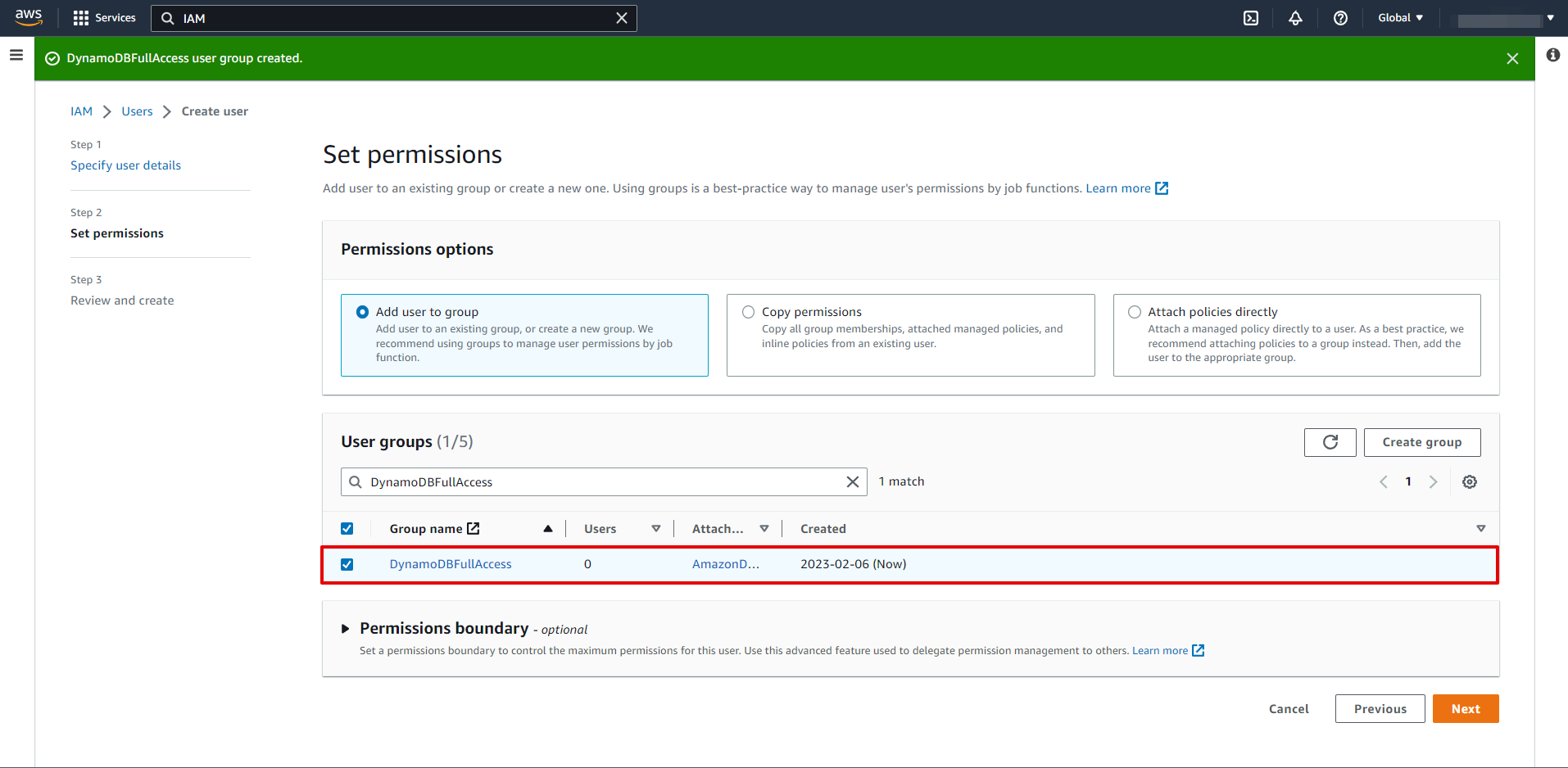Launch CloudShell from the top bar
The image size is (1568, 768).
coord(1251,18)
